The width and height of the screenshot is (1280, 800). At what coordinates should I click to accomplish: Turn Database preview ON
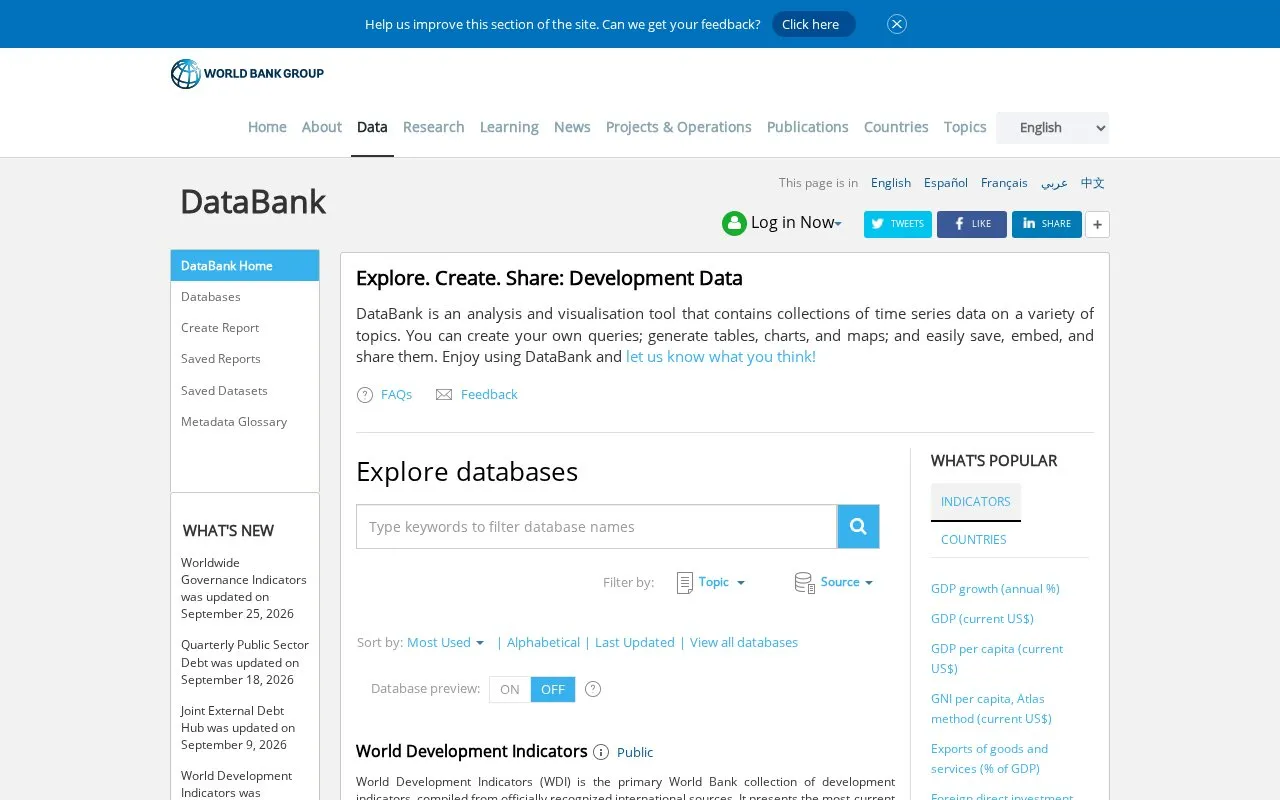pyautogui.click(x=510, y=689)
